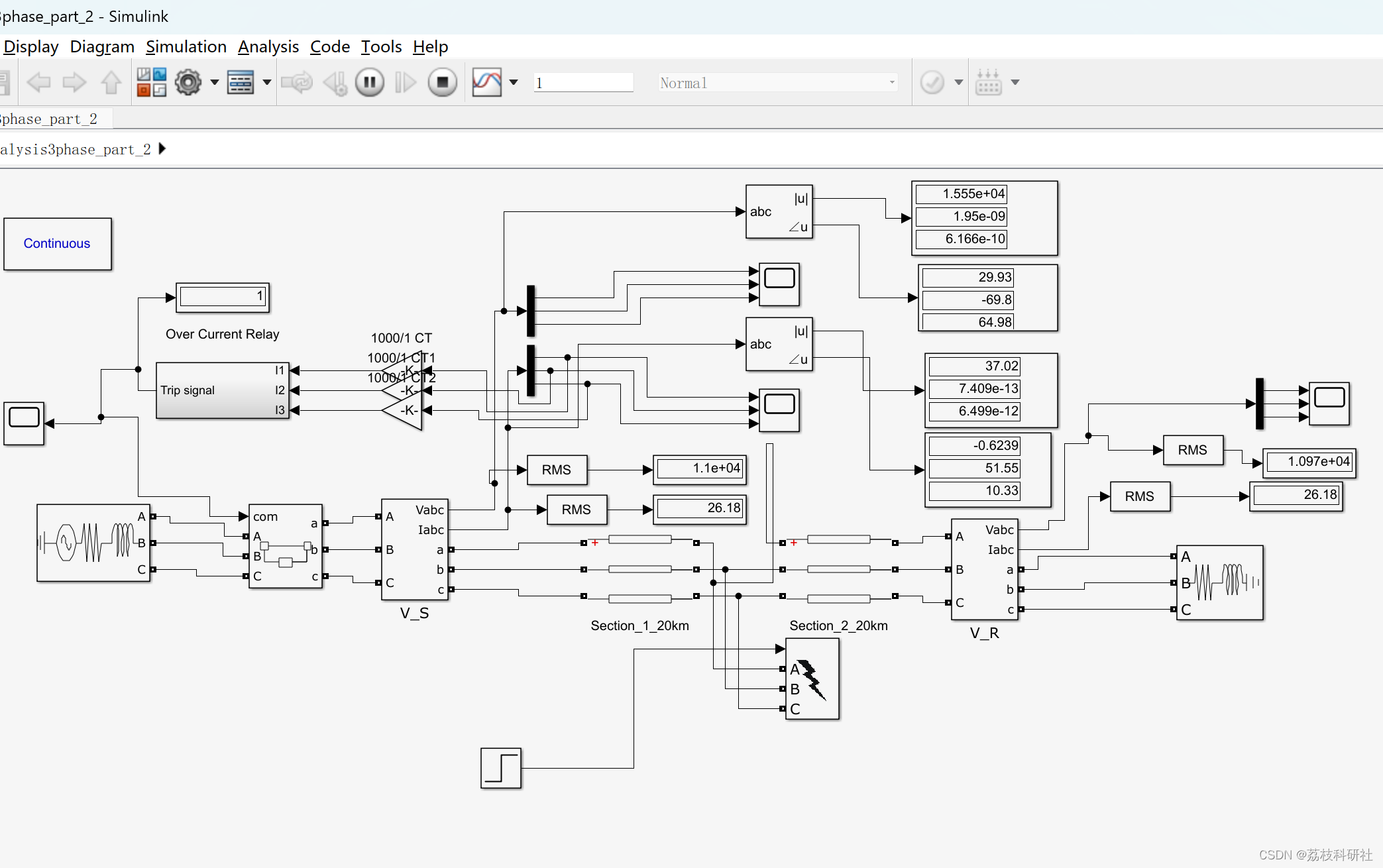Open the Simulation menu

[x=186, y=47]
